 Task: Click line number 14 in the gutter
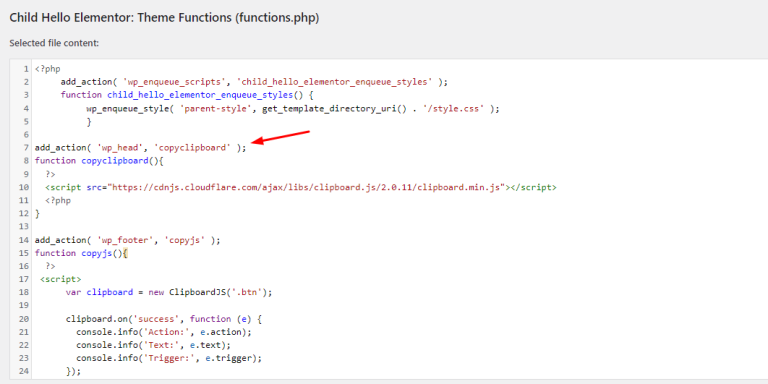point(24,240)
